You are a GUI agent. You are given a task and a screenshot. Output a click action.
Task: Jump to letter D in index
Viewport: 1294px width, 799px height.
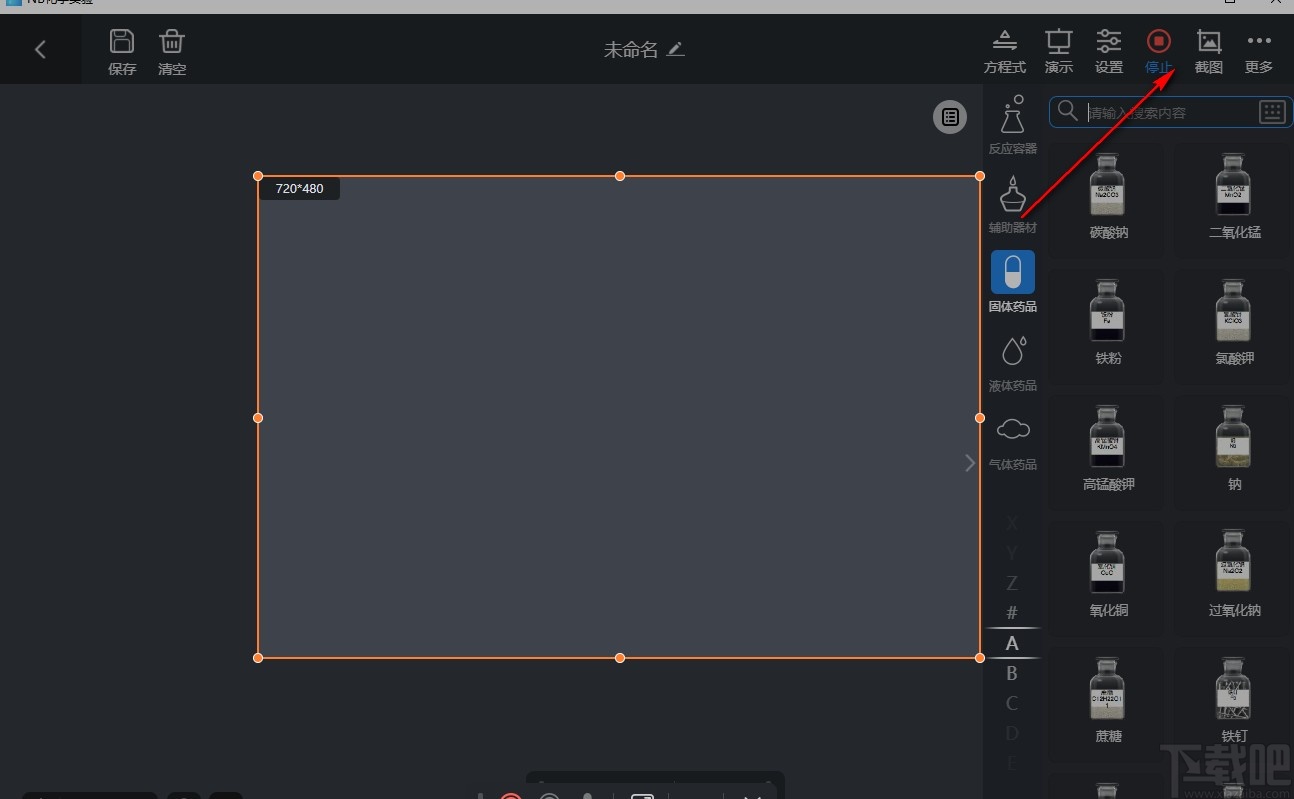click(x=1012, y=733)
